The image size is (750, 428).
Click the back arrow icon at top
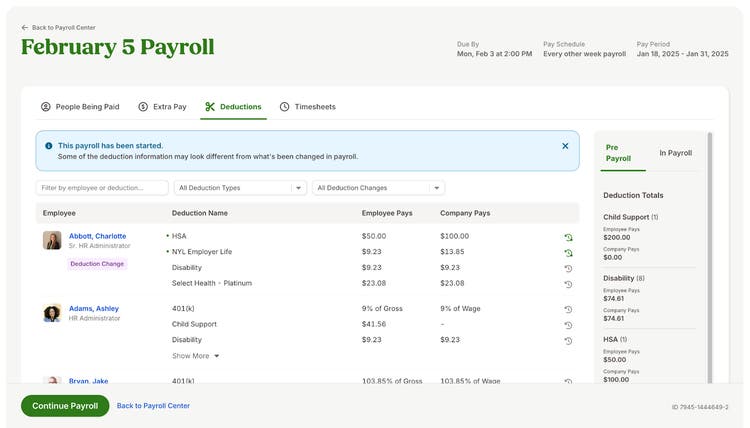click(25, 28)
